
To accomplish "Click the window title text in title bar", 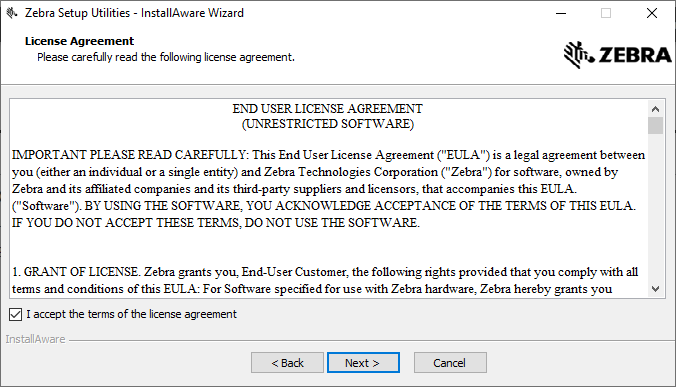I will click(x=134, y=13).
